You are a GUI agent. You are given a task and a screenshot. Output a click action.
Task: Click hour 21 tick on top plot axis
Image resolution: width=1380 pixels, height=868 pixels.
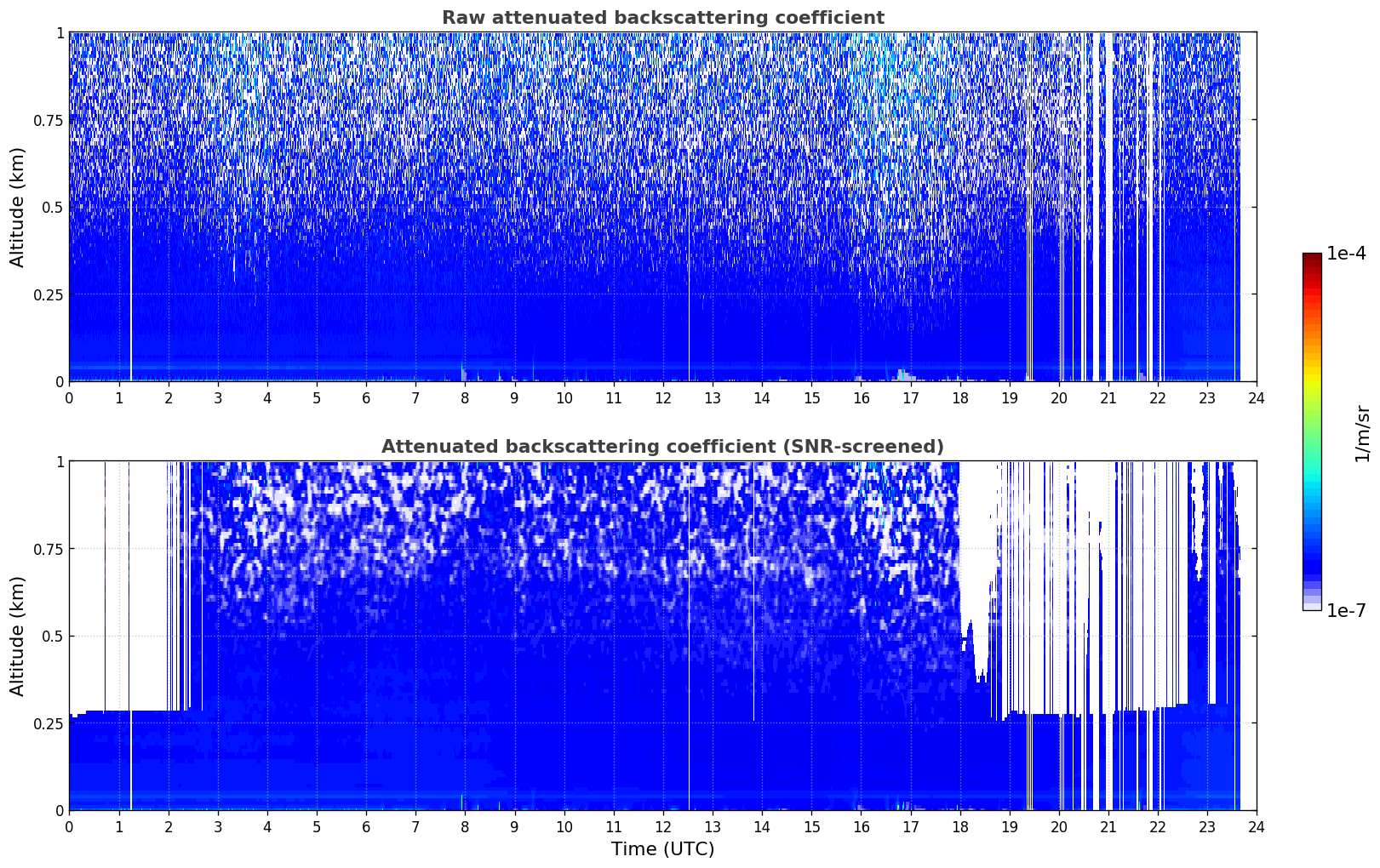(1108, 397)
